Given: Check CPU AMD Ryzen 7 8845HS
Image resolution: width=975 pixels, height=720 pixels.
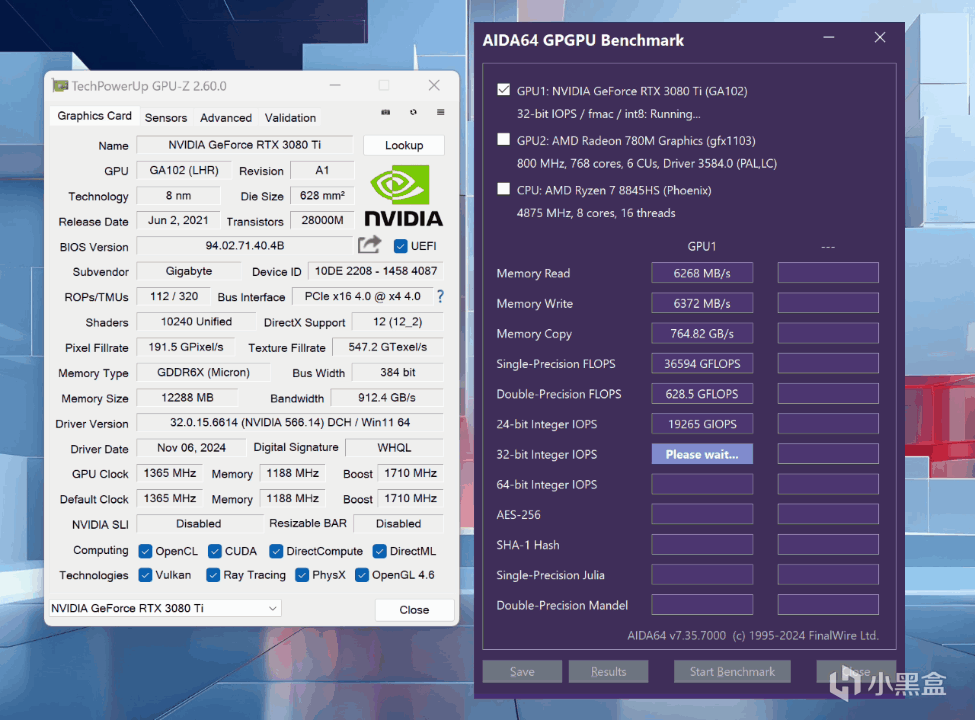Looking at the screenshot, I should (504, 189).
